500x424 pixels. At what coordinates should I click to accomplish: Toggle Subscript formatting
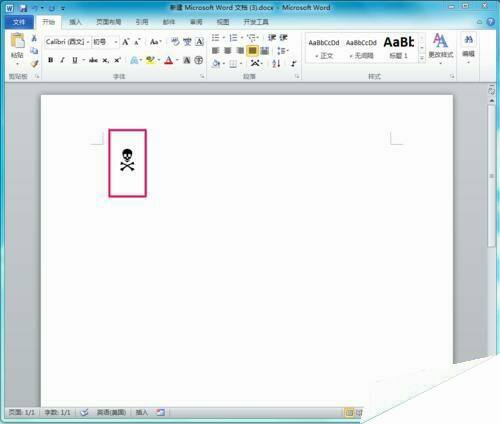coord(105,60)
